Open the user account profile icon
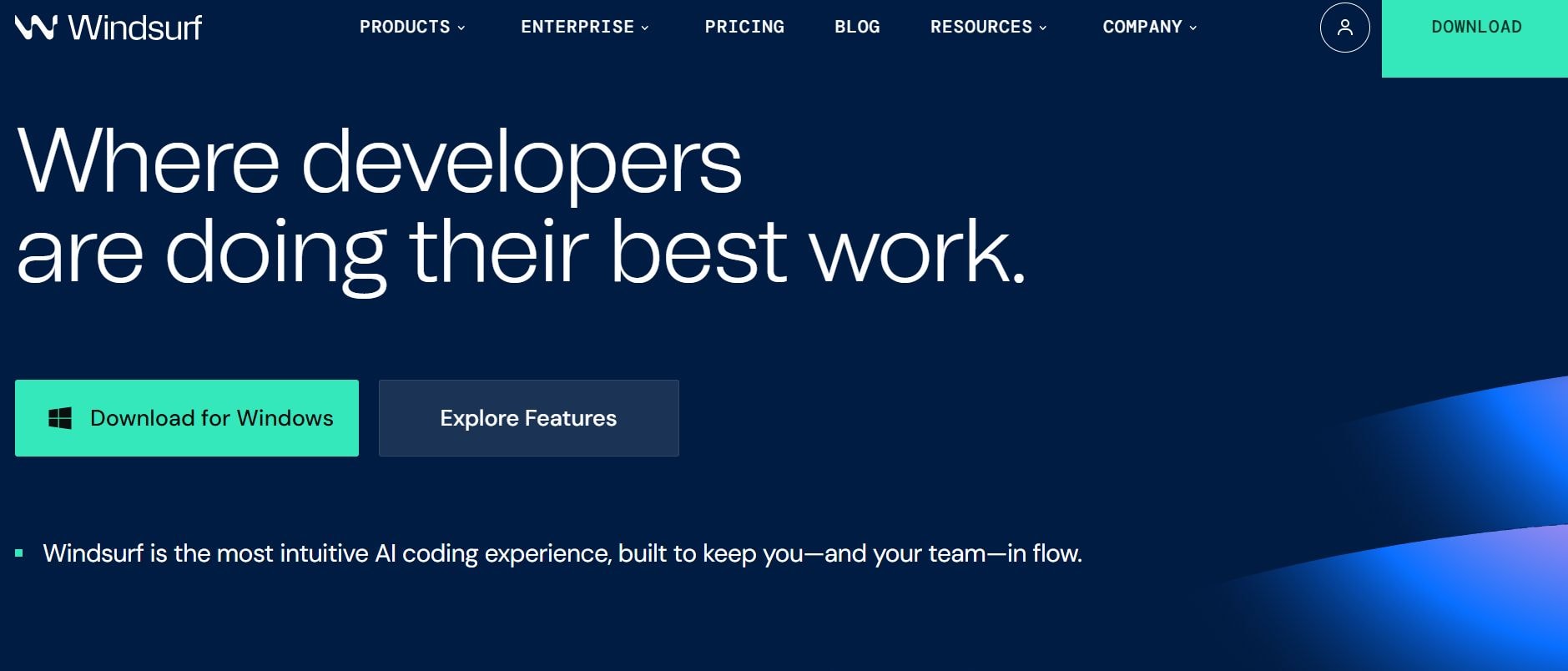This screenshot has height=671, width=1568. (x=1344, y=28)
